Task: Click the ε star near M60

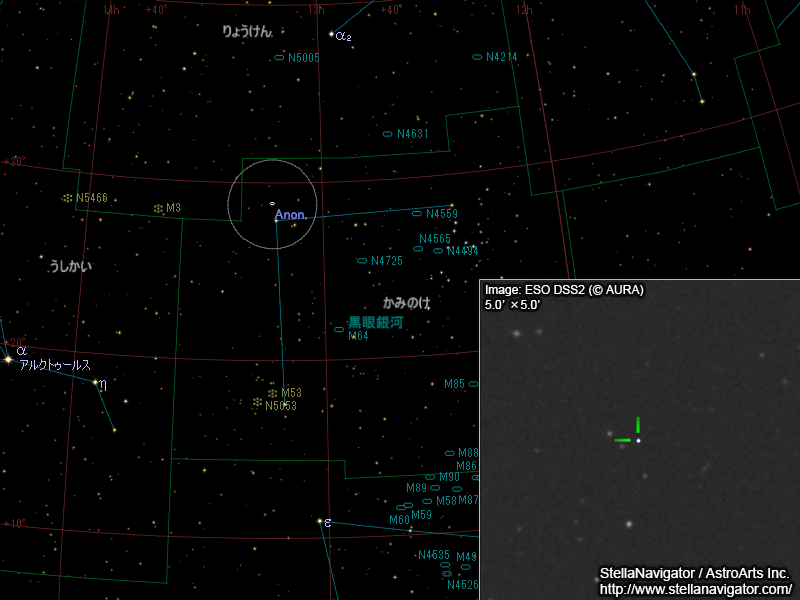Action: pyautogui.click(x=319, y=521)
